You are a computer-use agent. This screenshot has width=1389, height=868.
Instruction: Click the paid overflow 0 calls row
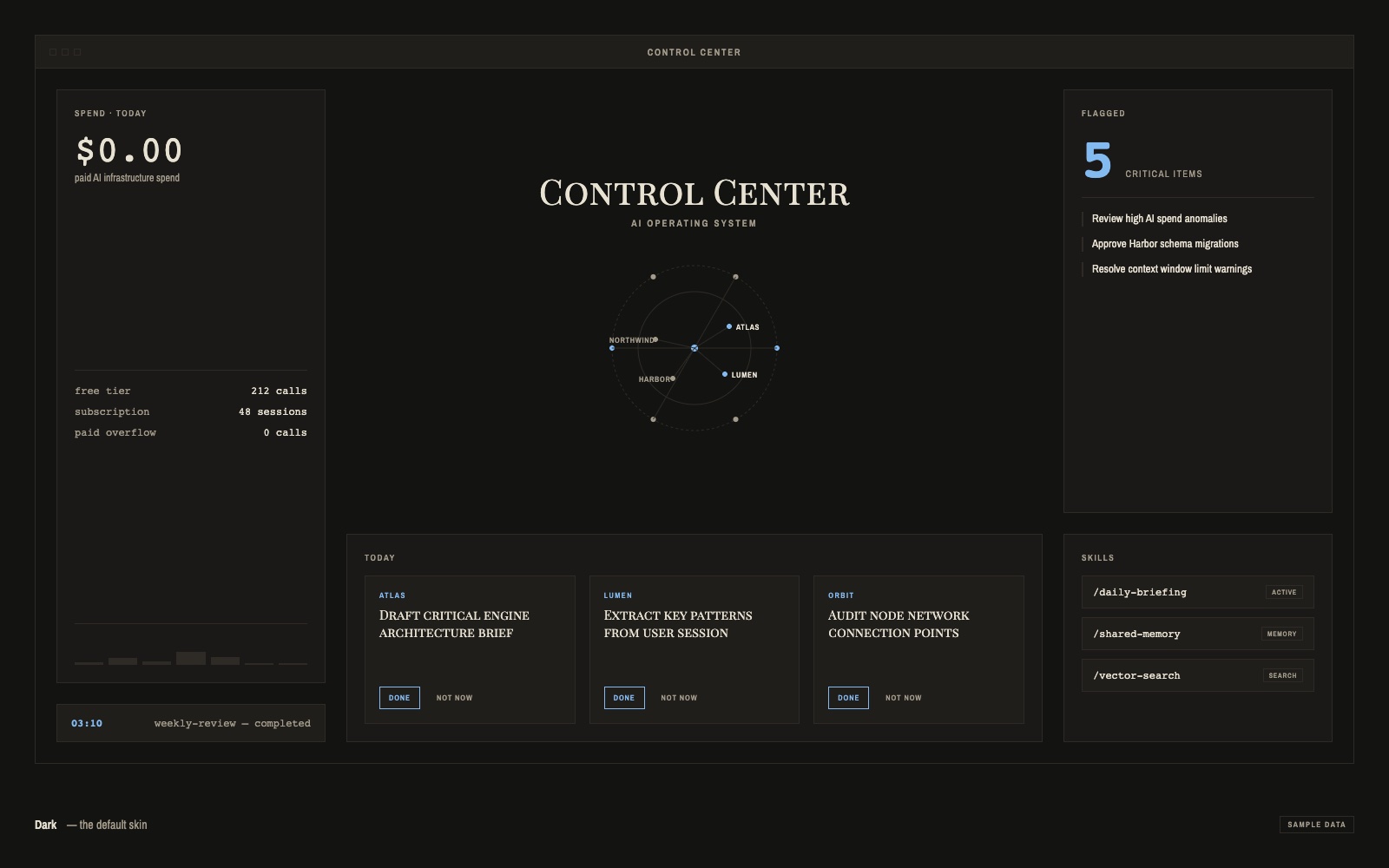pos(191,432)
